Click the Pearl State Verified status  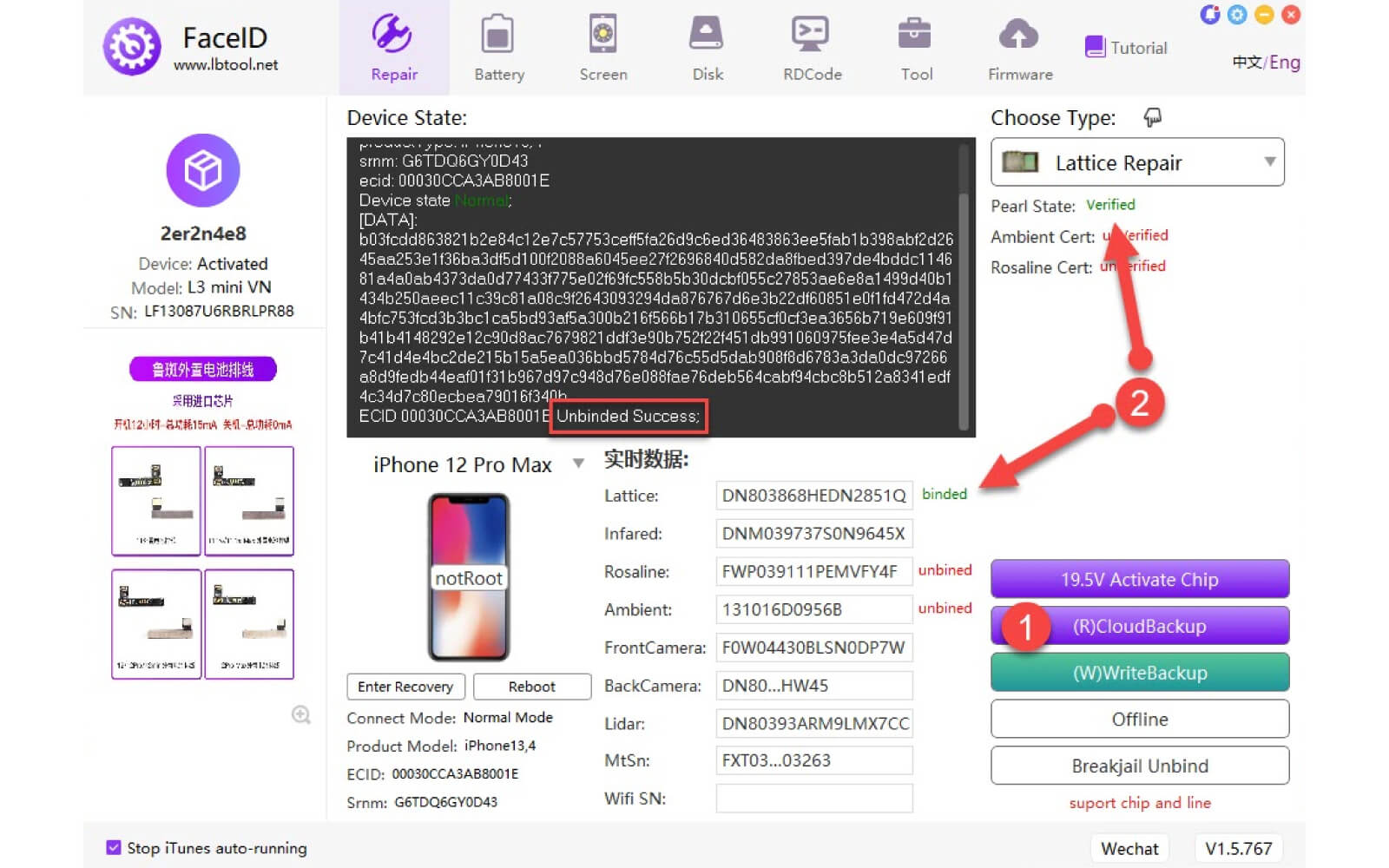tap(1110, 205)
